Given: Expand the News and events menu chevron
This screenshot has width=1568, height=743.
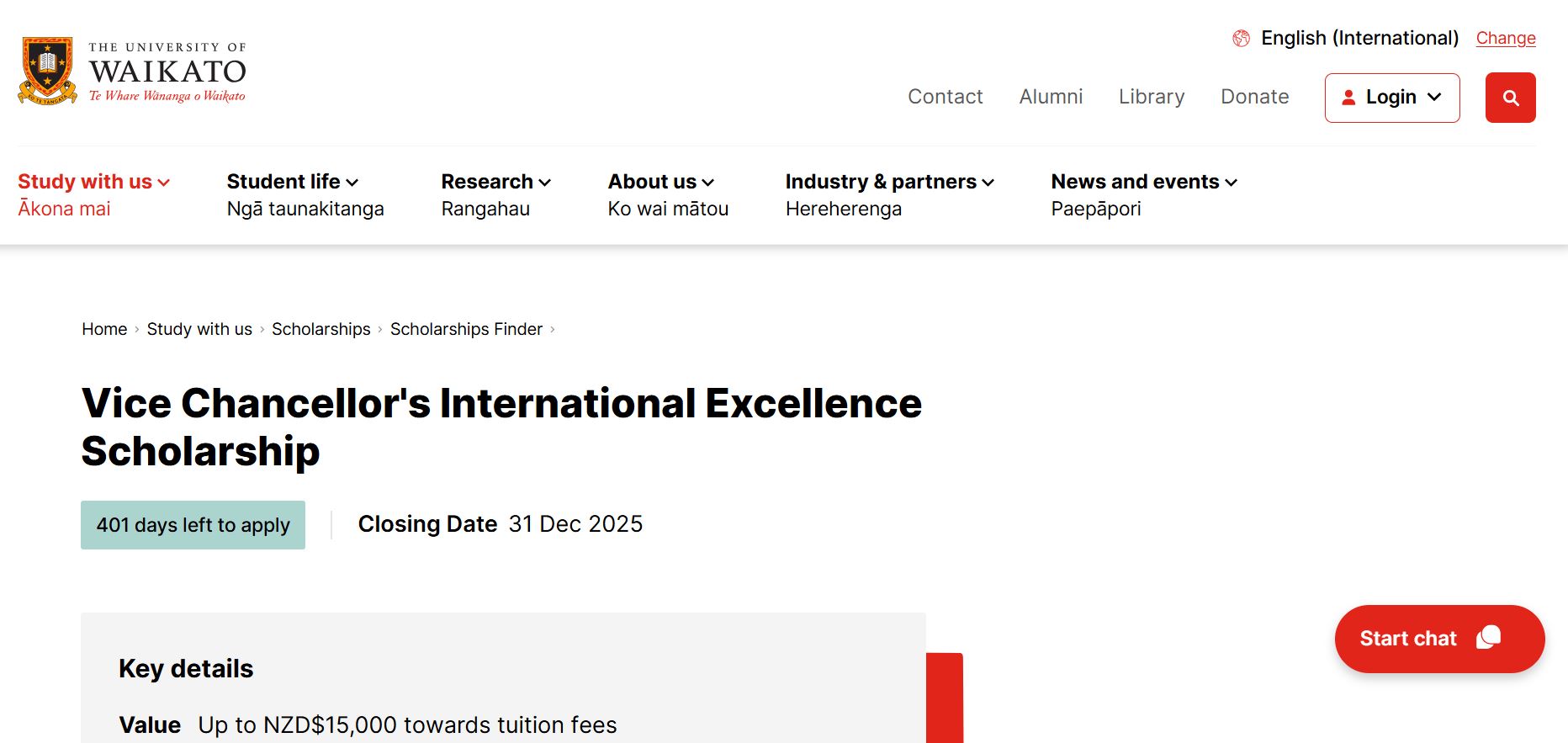Looking at the screenshot, I should (1232, 183).
